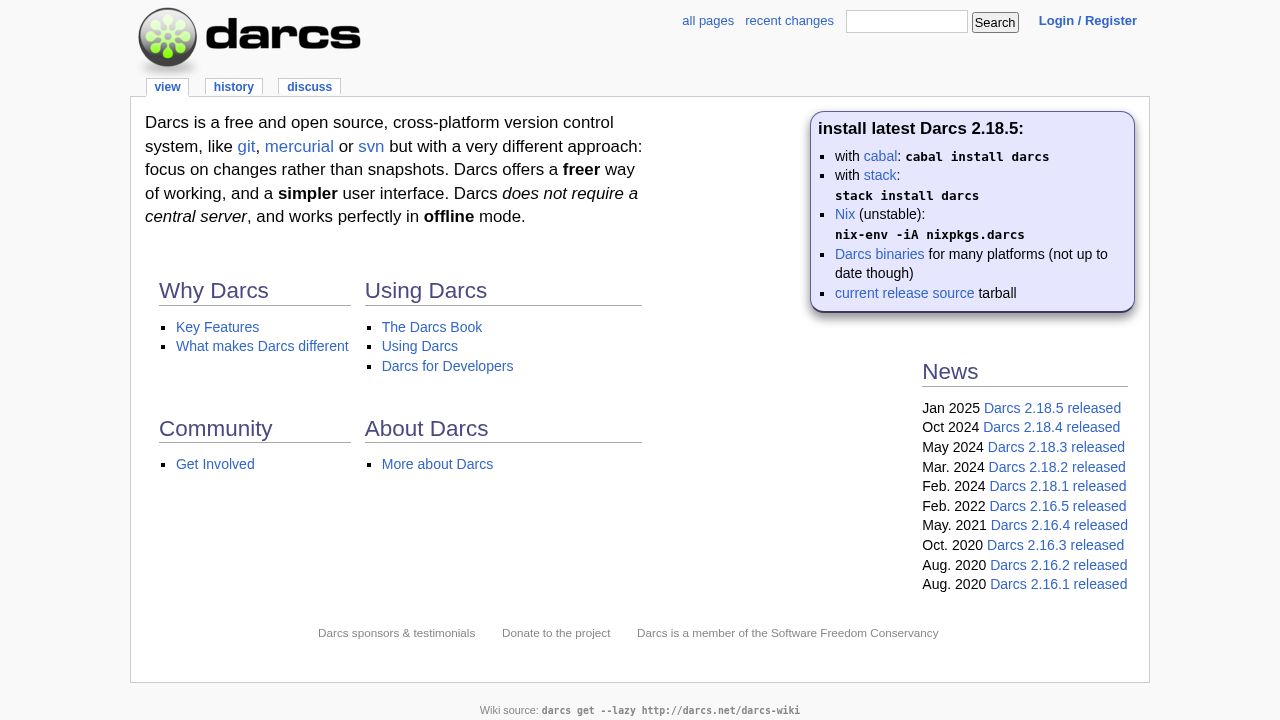Follow the svn link
The width and height of the screenshot is (1280, 720).
(x=371, y=146)
